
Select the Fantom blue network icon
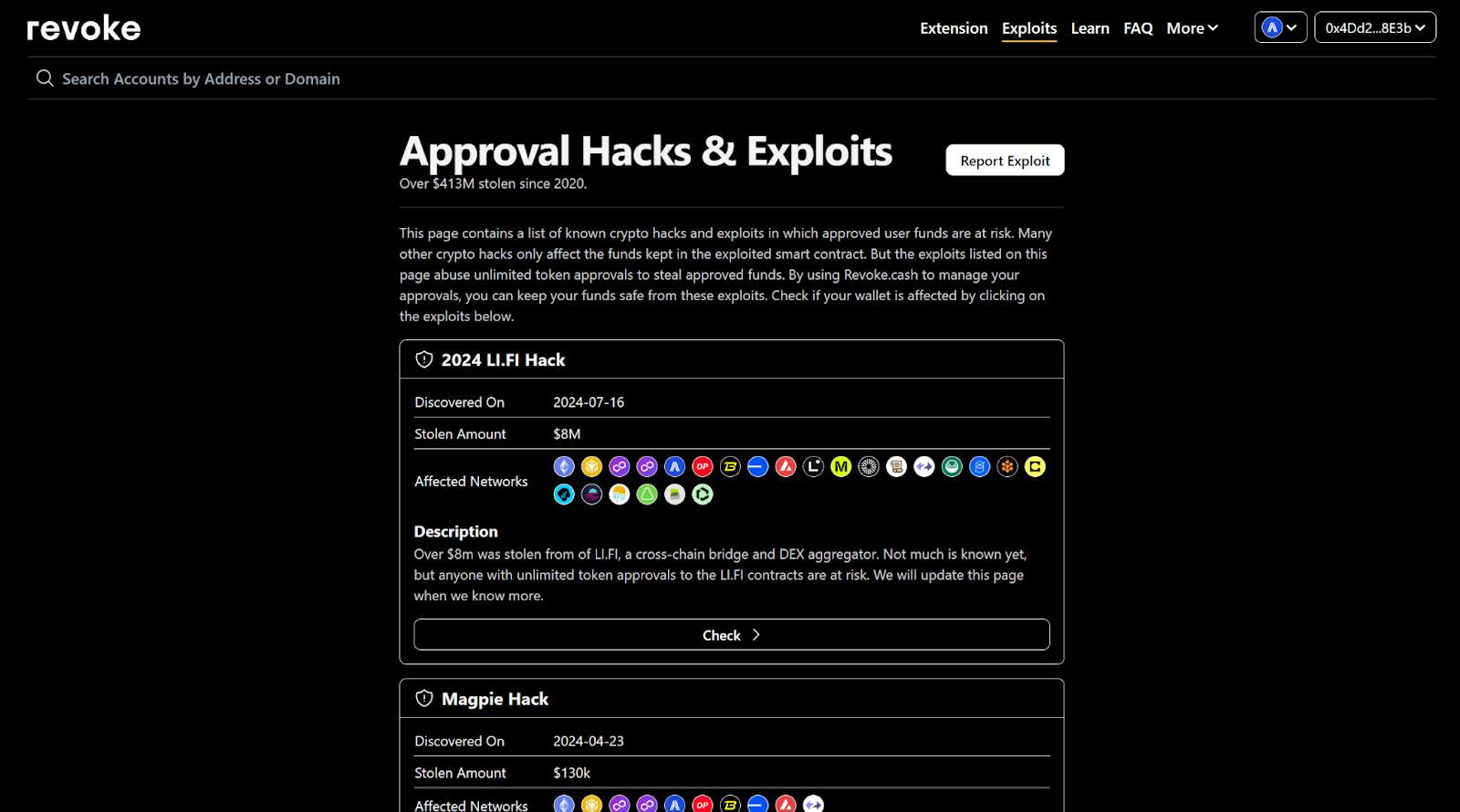tap(979, 467)
